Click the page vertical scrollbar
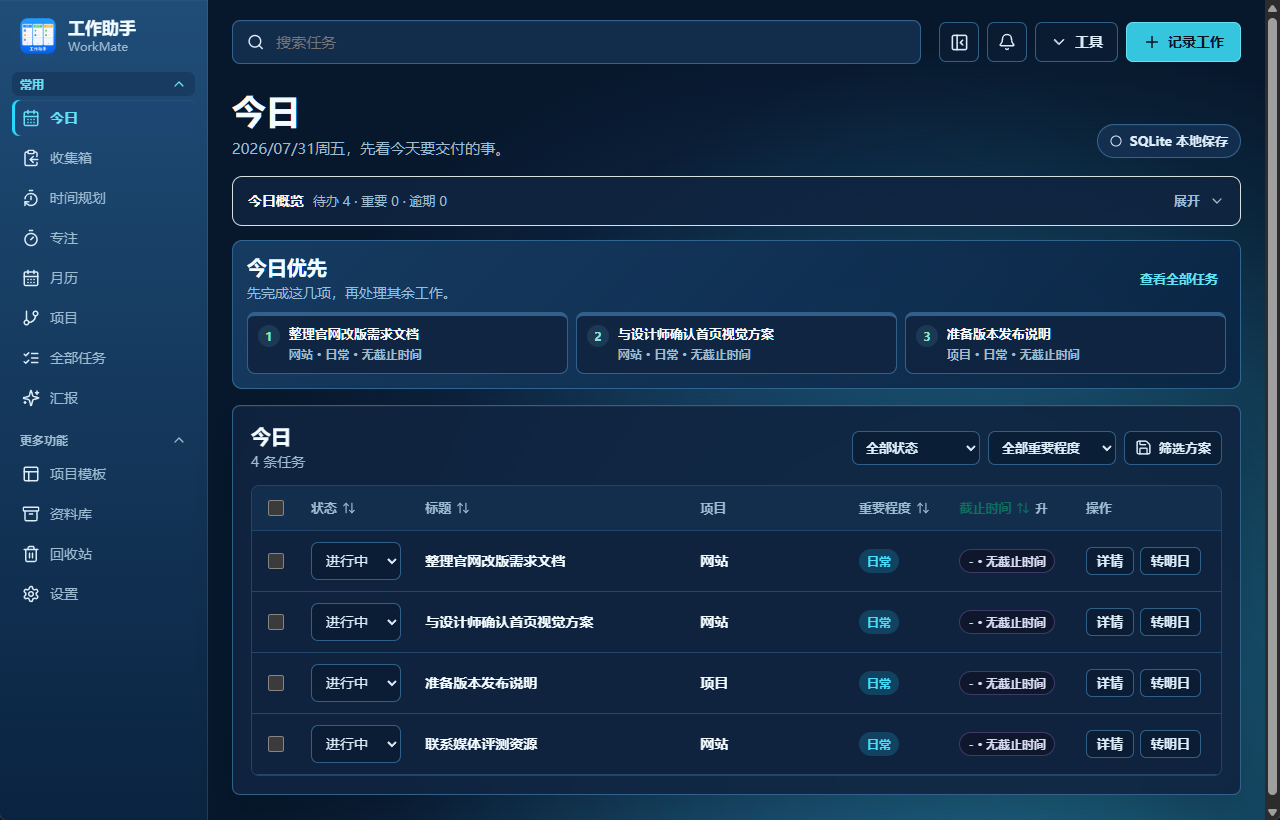The image size is (1280, 820). 1273,405
